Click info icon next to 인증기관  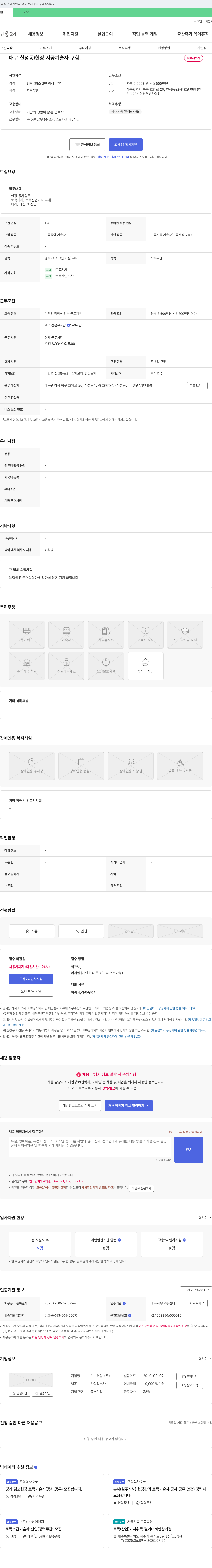(x=124, y=1303)
